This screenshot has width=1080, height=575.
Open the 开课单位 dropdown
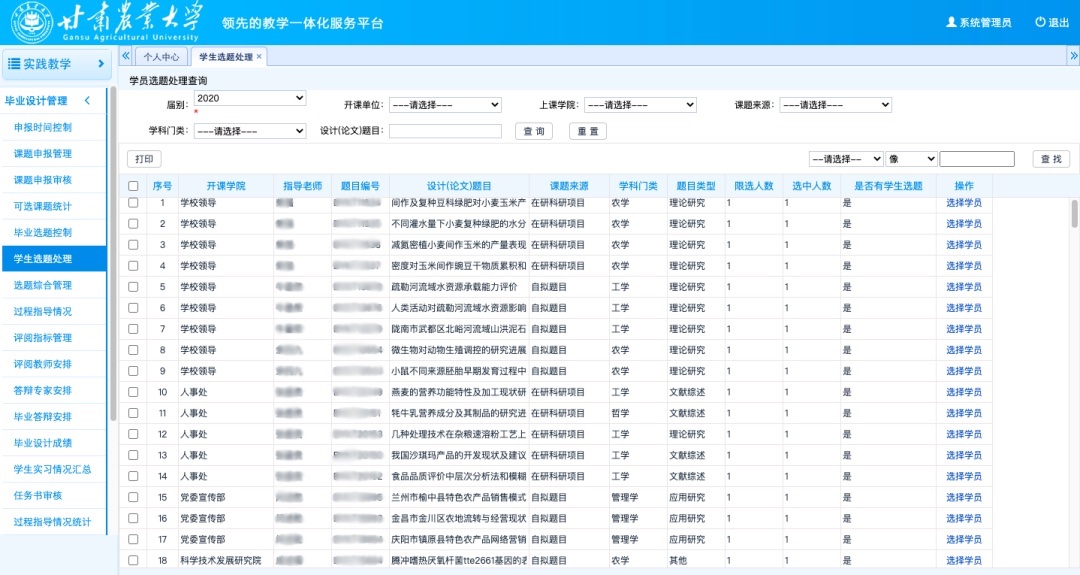pos(445,105)
